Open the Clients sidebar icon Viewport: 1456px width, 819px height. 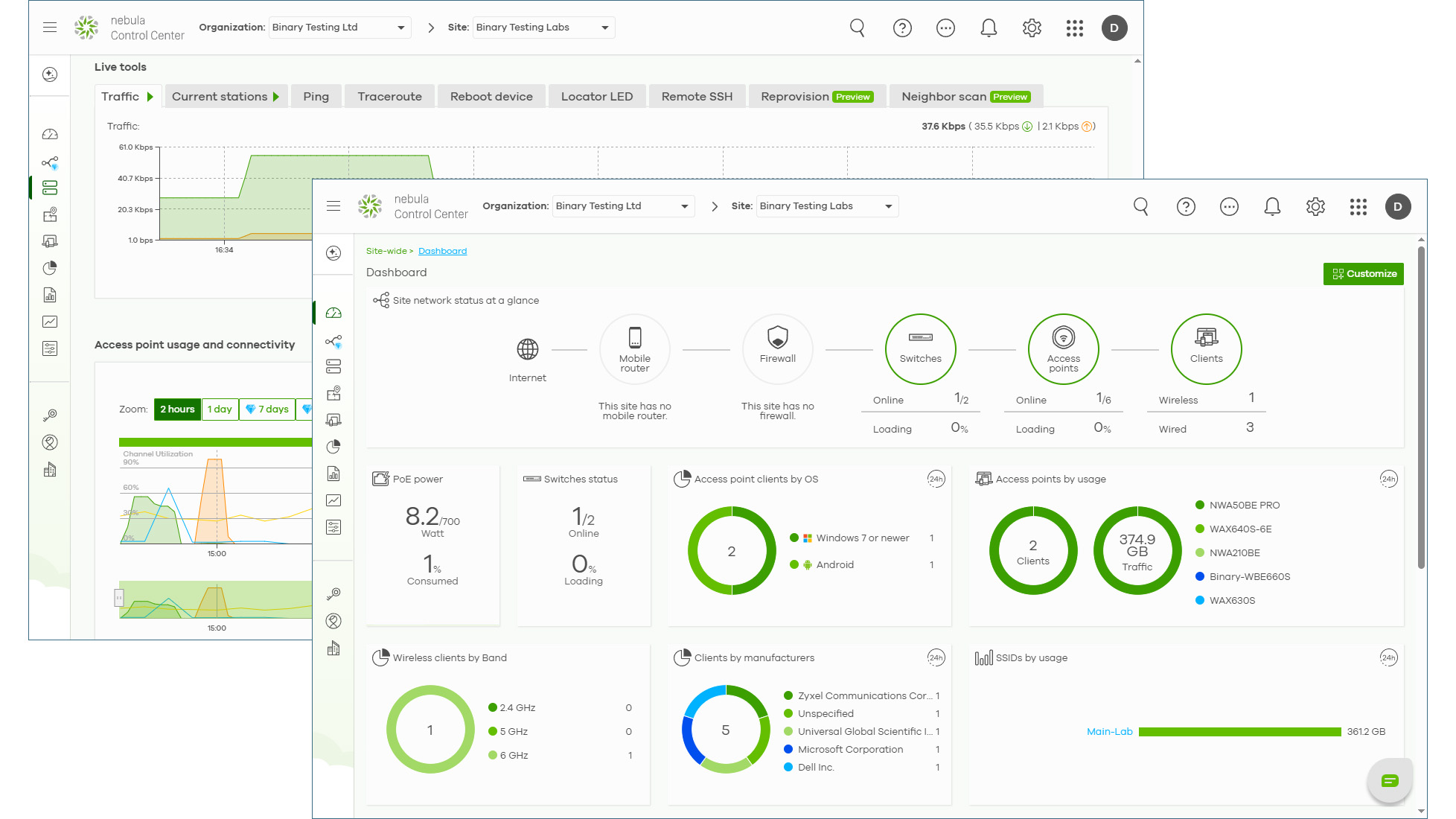click(x=333, y=419)
